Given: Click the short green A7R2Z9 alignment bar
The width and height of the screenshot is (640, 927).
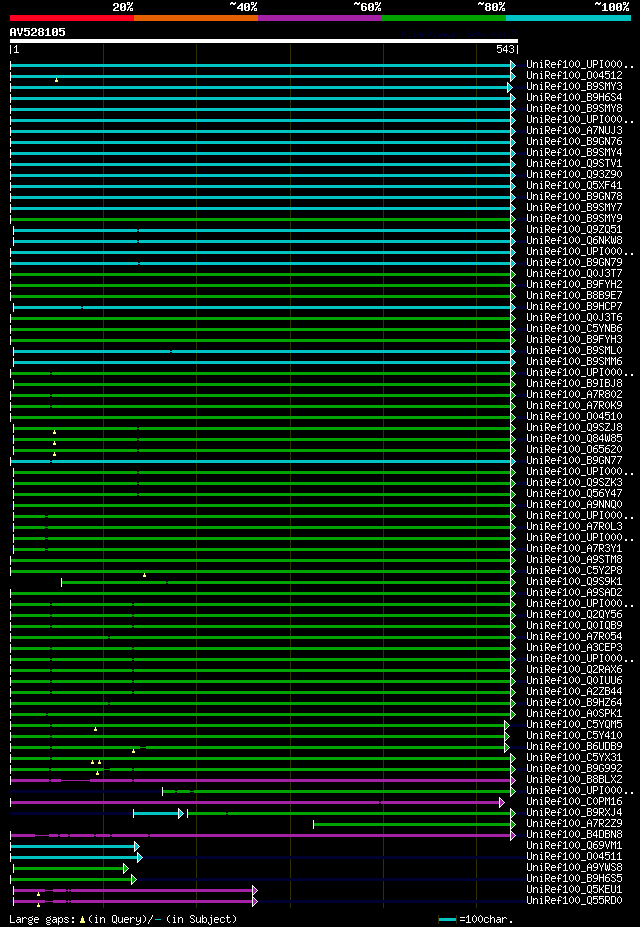Looking at the screenshot, I should 414,824.
